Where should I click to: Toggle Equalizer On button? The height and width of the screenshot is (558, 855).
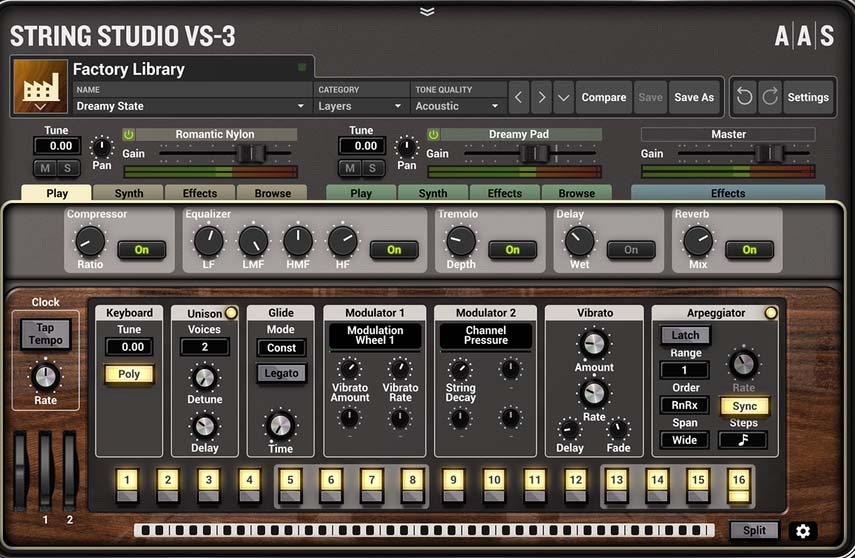(x=394, y=250)
